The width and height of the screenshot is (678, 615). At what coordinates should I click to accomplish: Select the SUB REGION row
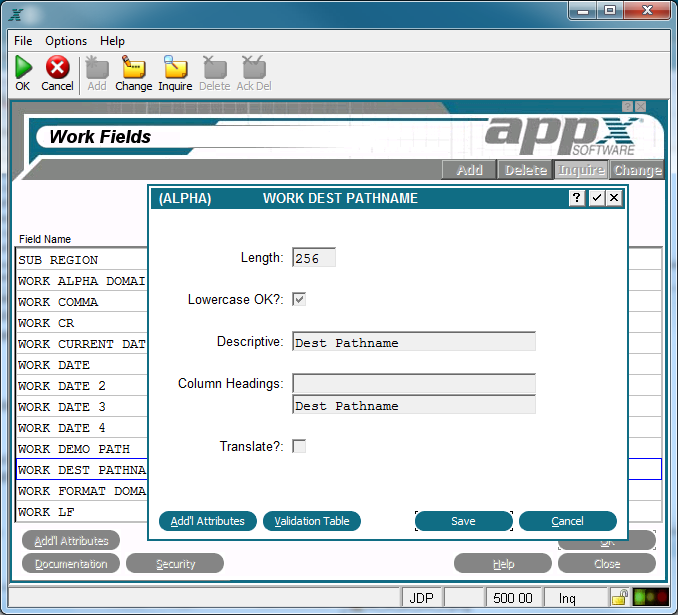click(x=82, y=260)
